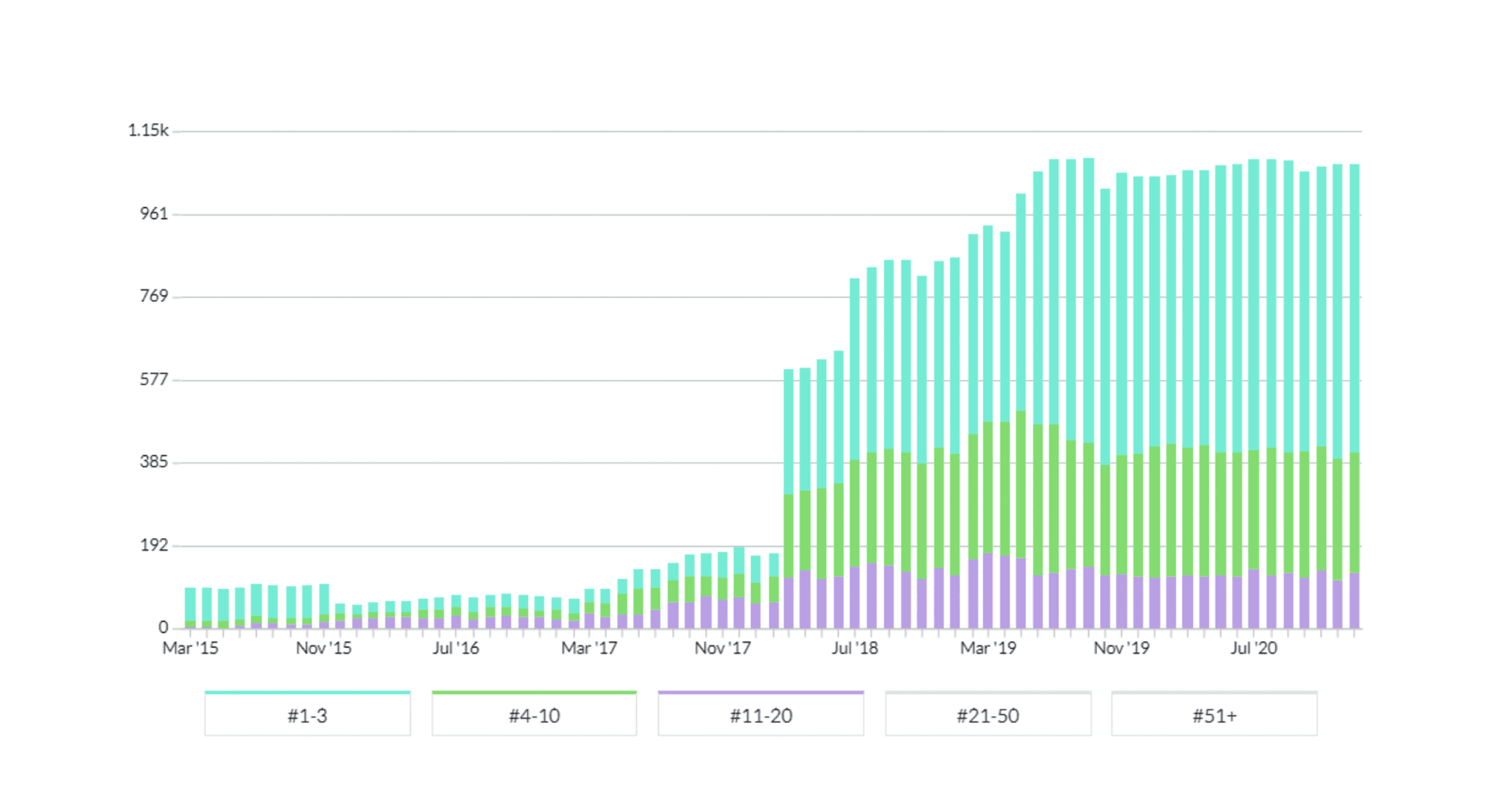Click the 192 y-axis value
The width and height of the screenshot is (1508, 812).
tap(154, 546)
